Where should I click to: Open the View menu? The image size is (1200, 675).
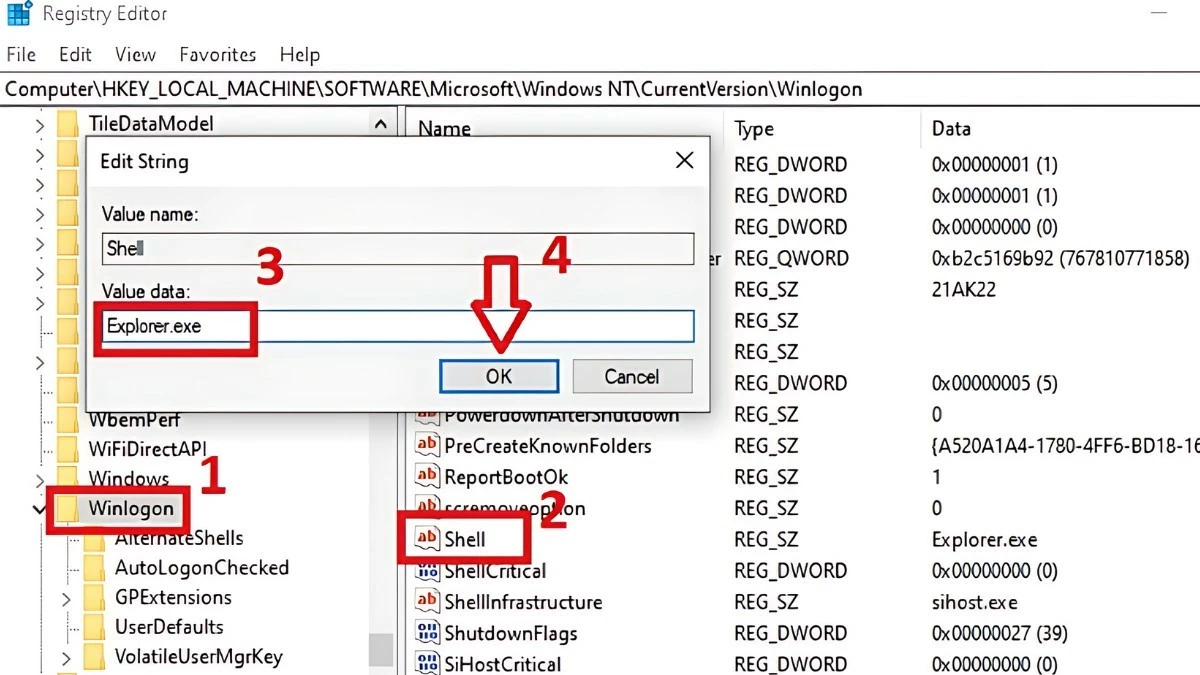point(134,54)
